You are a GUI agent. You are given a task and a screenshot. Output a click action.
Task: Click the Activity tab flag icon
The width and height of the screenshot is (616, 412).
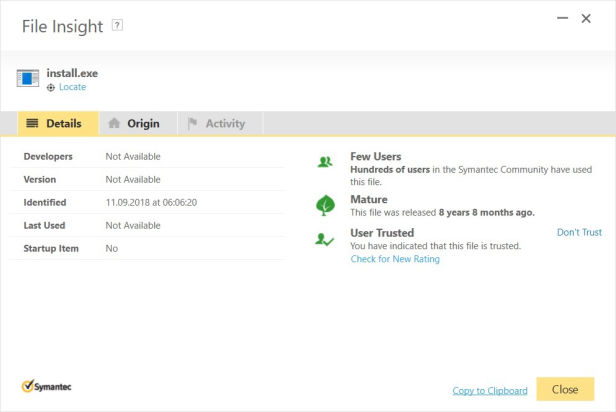coord(192,123)
